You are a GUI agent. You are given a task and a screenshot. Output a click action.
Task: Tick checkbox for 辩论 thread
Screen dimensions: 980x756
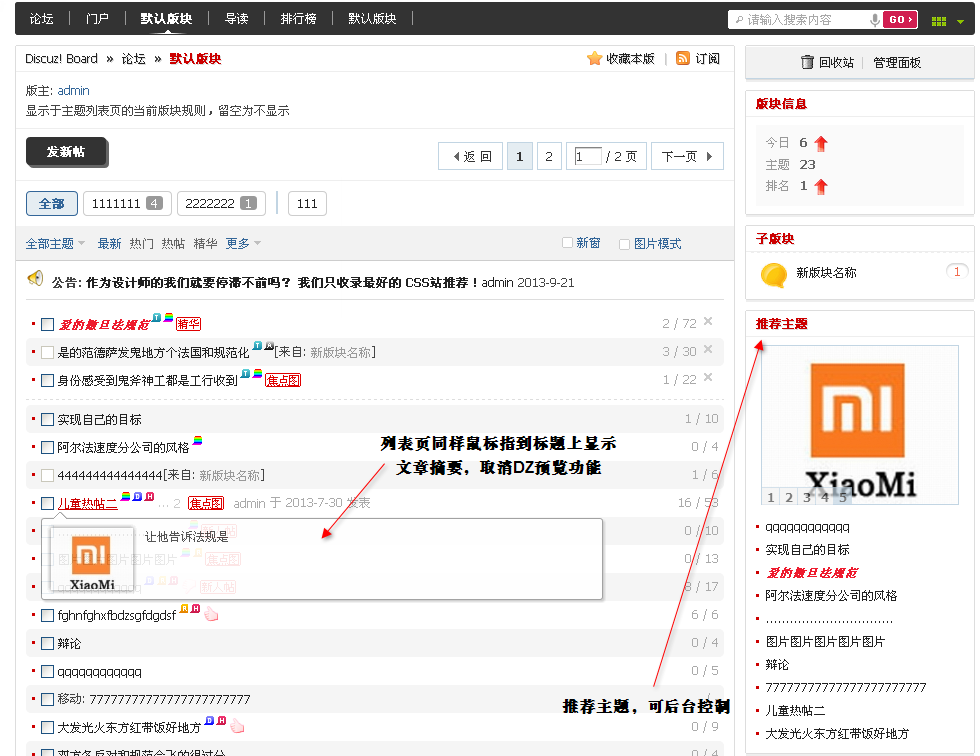click(47, 644)
